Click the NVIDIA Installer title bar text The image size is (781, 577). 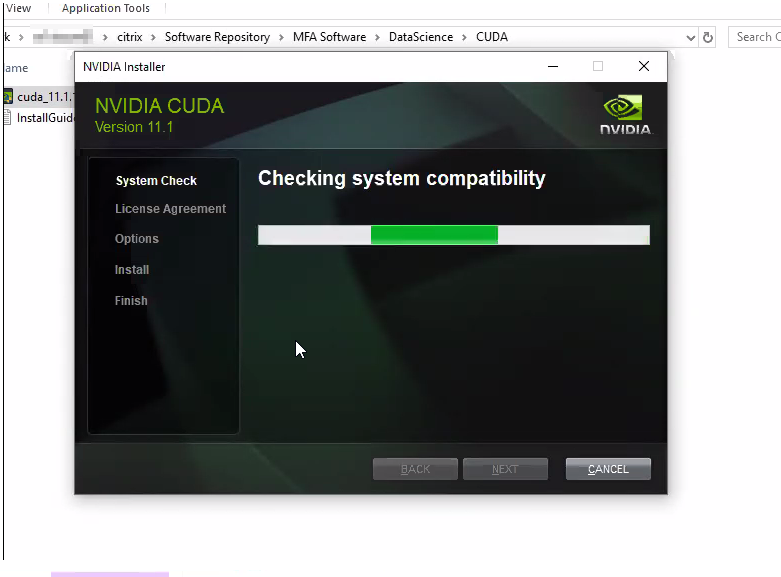124,67
